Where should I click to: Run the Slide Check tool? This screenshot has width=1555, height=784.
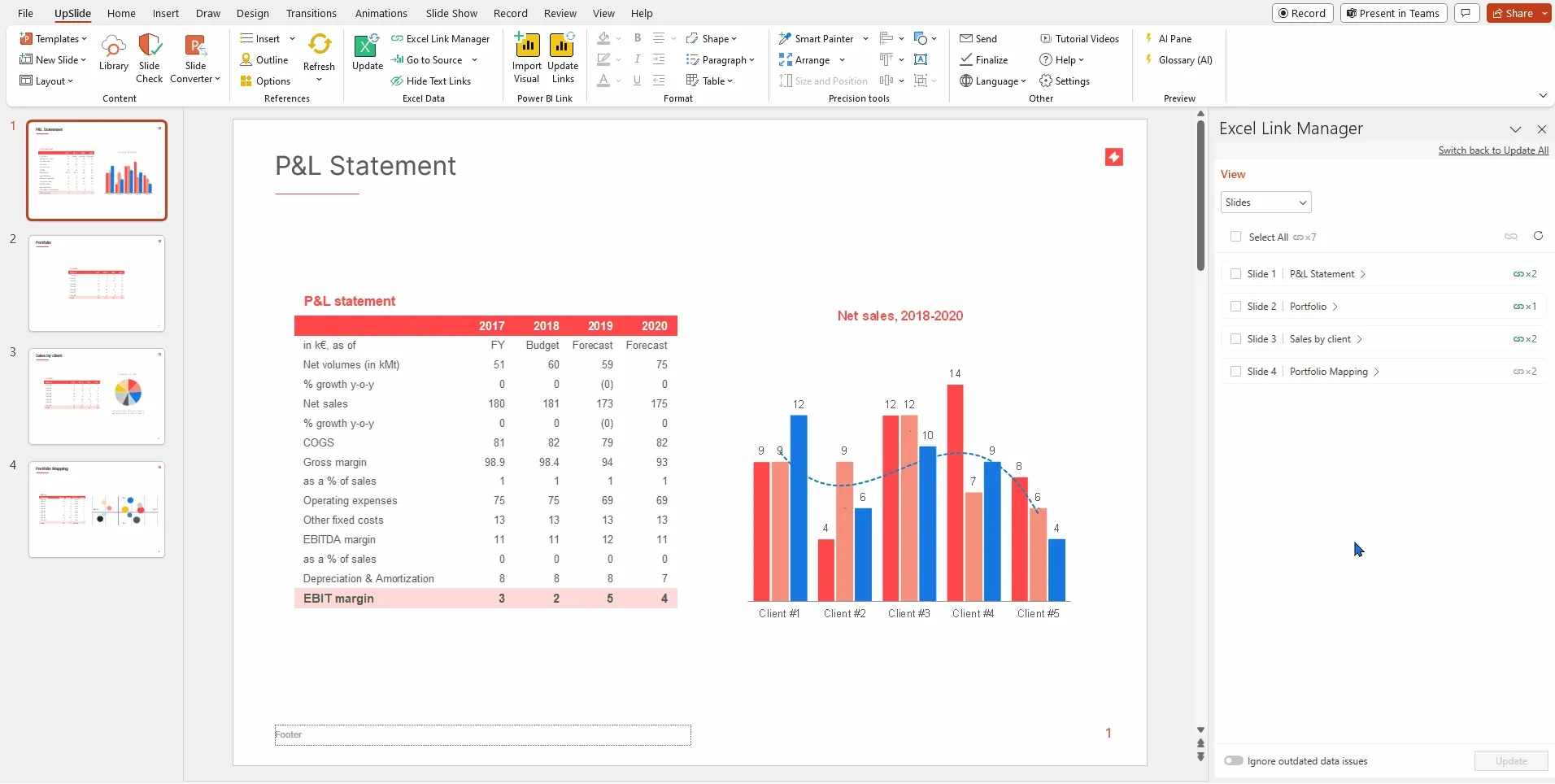coord(149,59)
